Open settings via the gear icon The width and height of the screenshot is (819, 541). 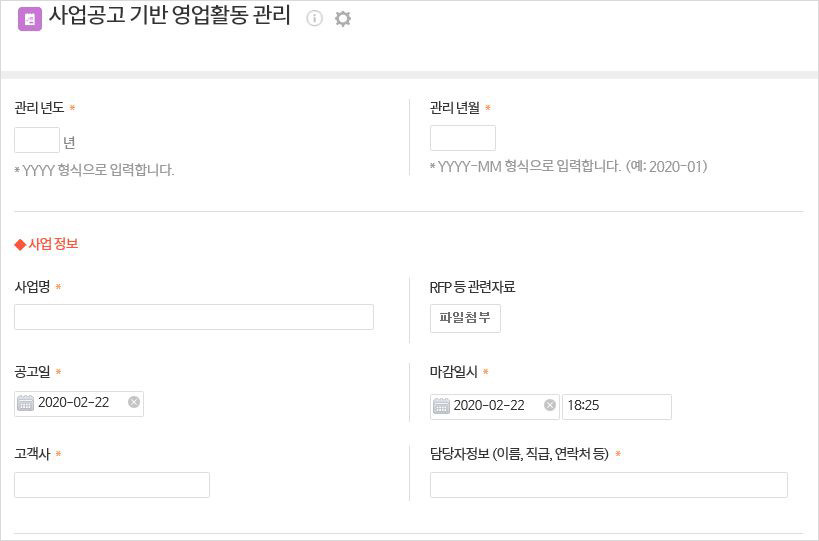pyautogui.click(x=343, y=19)
